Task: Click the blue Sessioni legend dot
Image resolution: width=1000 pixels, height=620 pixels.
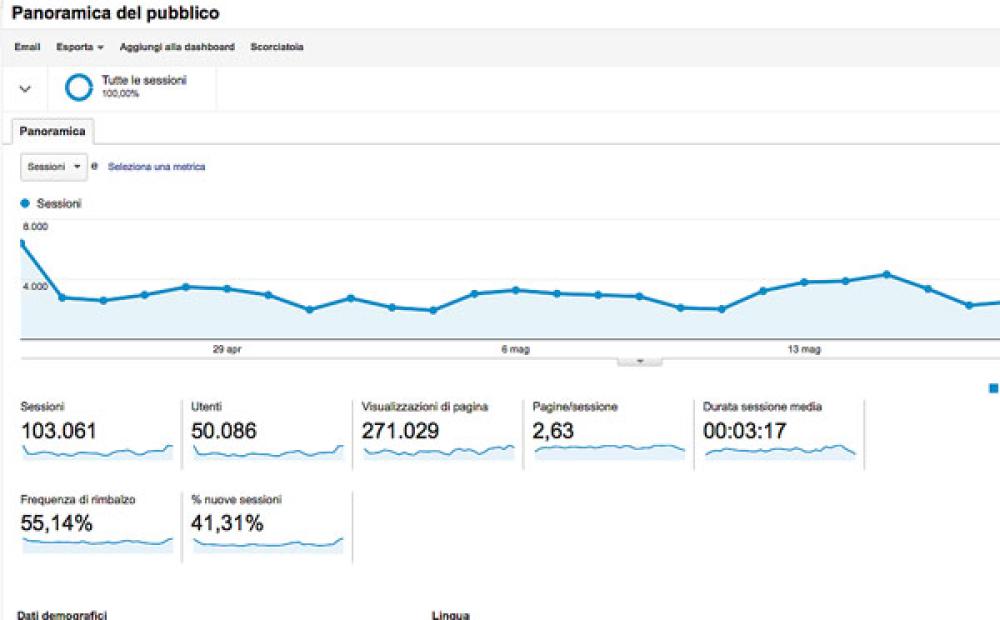Action: [25, 203]
